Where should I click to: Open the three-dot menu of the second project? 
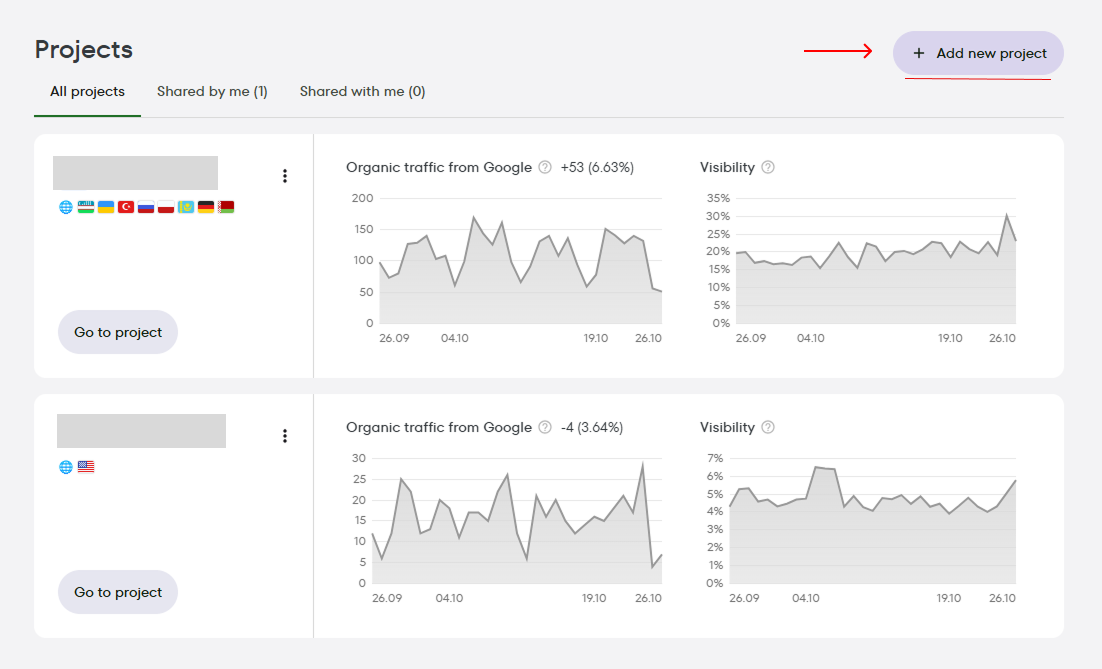tap(285, 435)
